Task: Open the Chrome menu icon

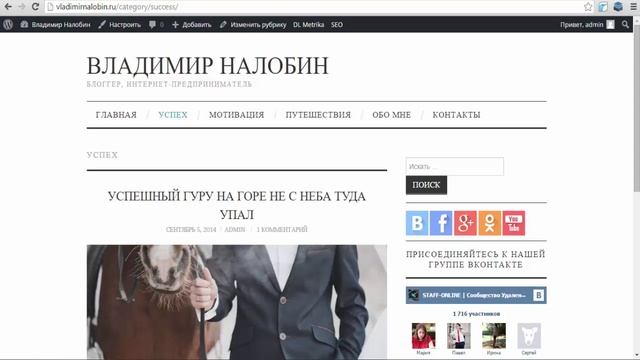Action: pos(633,7)
